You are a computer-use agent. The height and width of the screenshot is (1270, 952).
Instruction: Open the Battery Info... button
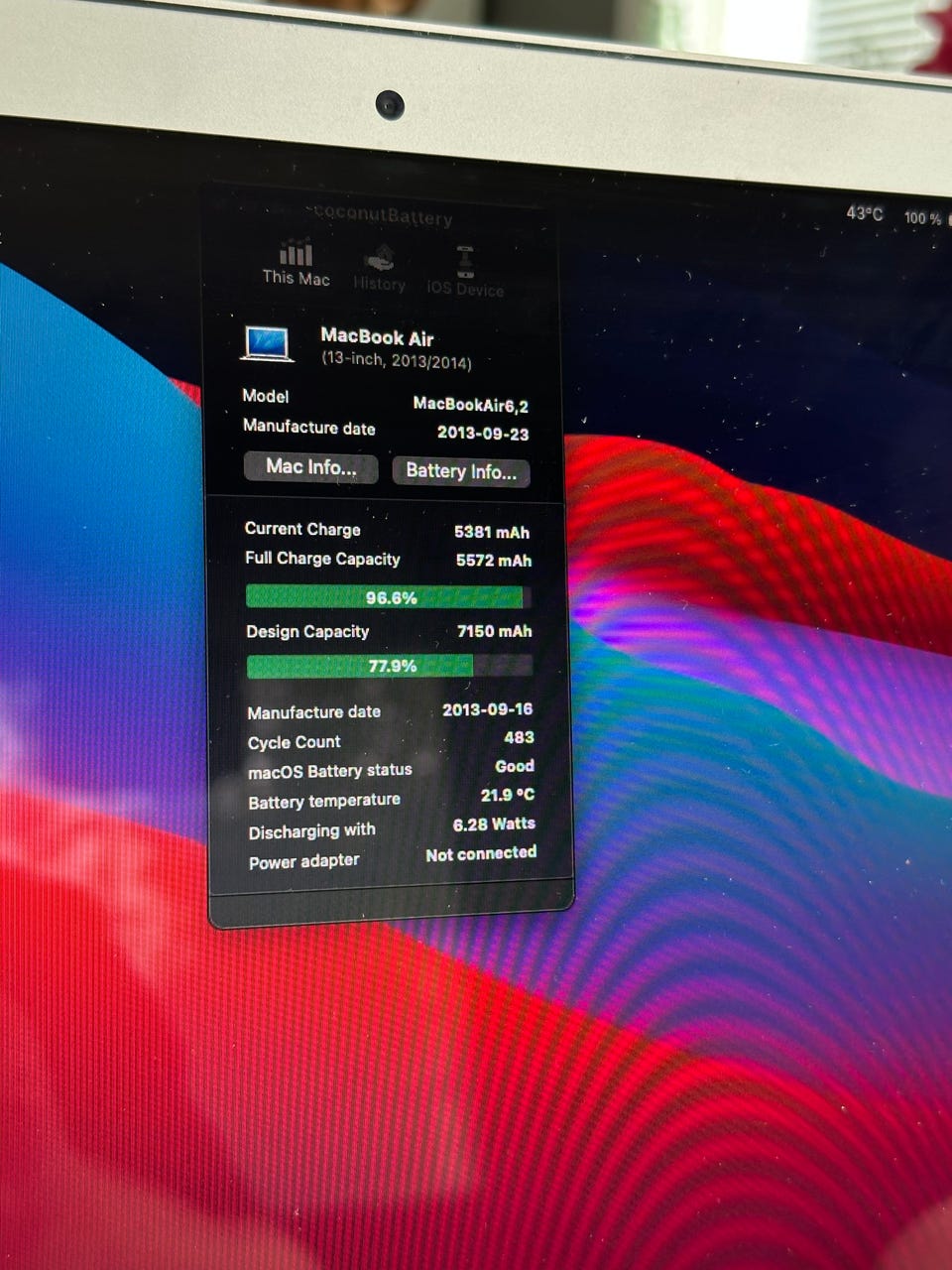click(x=461, y=471)
